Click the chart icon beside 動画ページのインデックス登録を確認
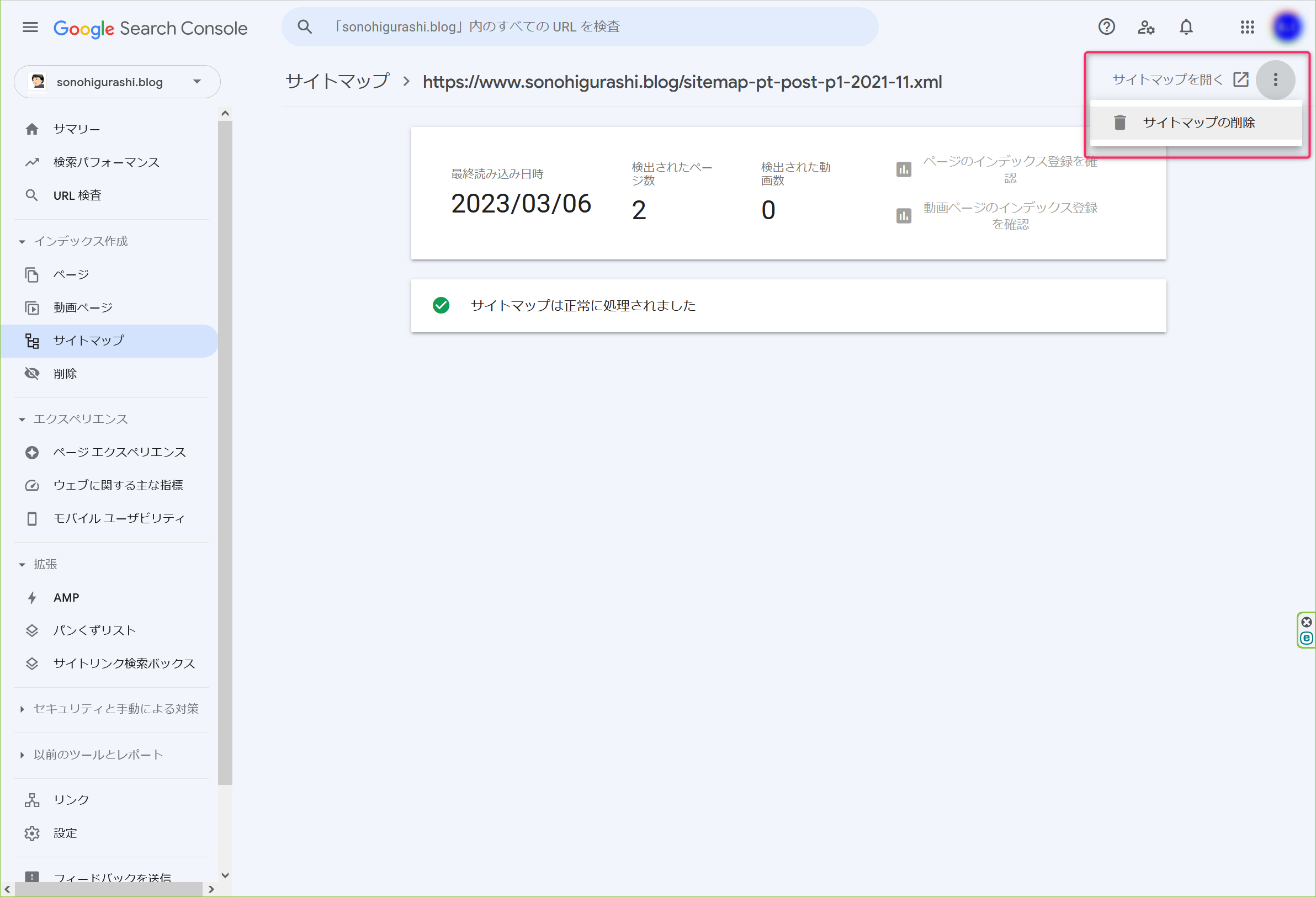This screenshot has height=897, width=1316. (x=904, y=216)
